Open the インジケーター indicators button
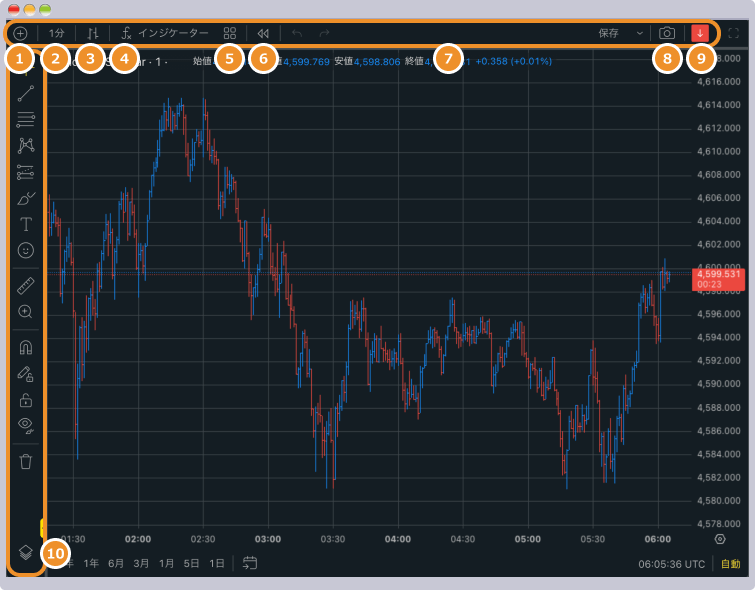Viewport: 755px width, 590px height. 164,33
